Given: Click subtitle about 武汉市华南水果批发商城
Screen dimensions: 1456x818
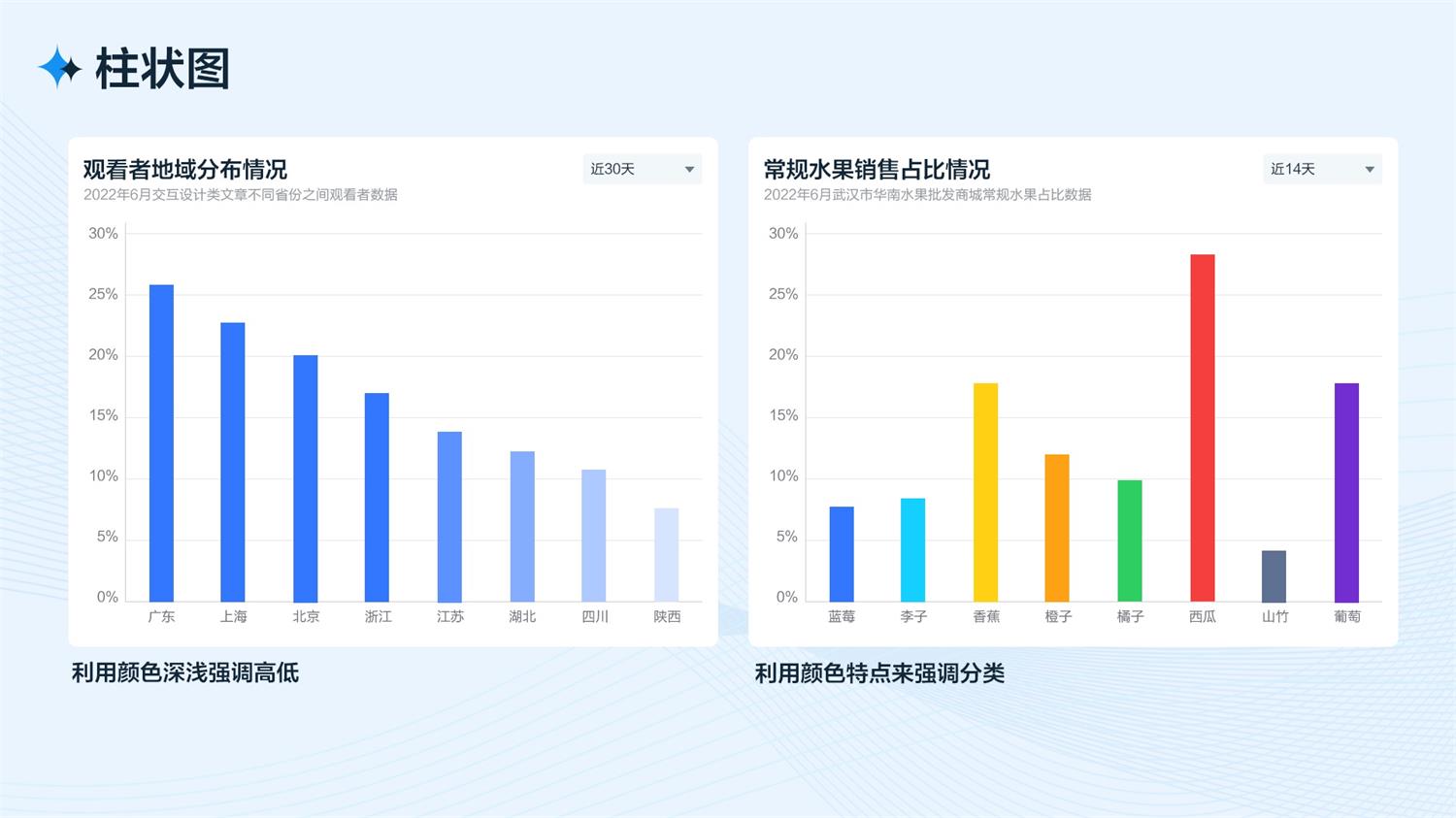Looking at the screenshot, I should tap(927, 195).
